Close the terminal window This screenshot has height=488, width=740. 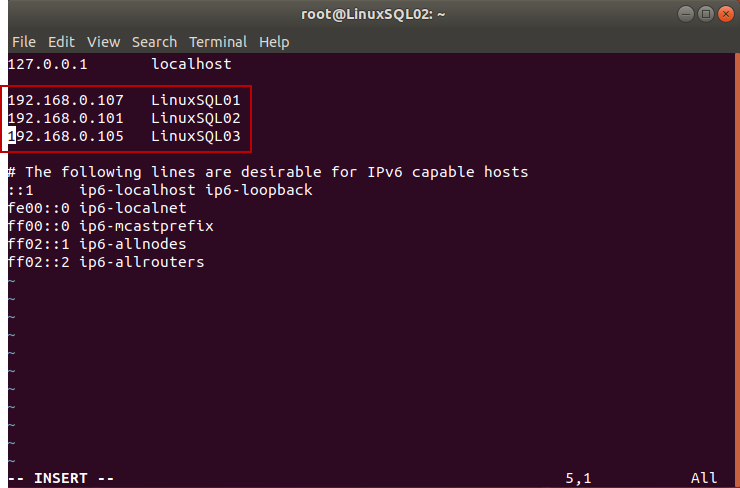tap(724, 14)
